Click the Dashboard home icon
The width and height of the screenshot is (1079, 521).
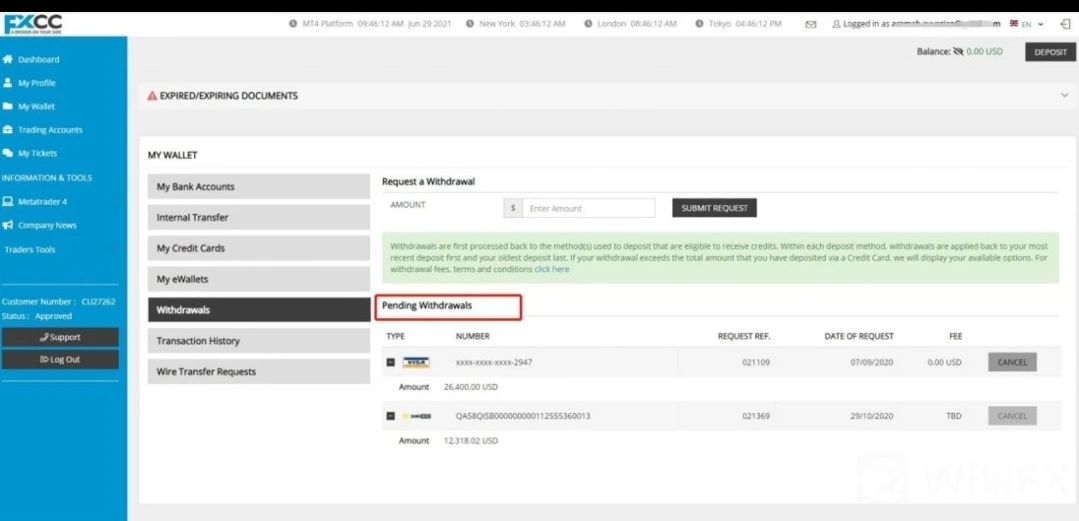pos(8,59)
